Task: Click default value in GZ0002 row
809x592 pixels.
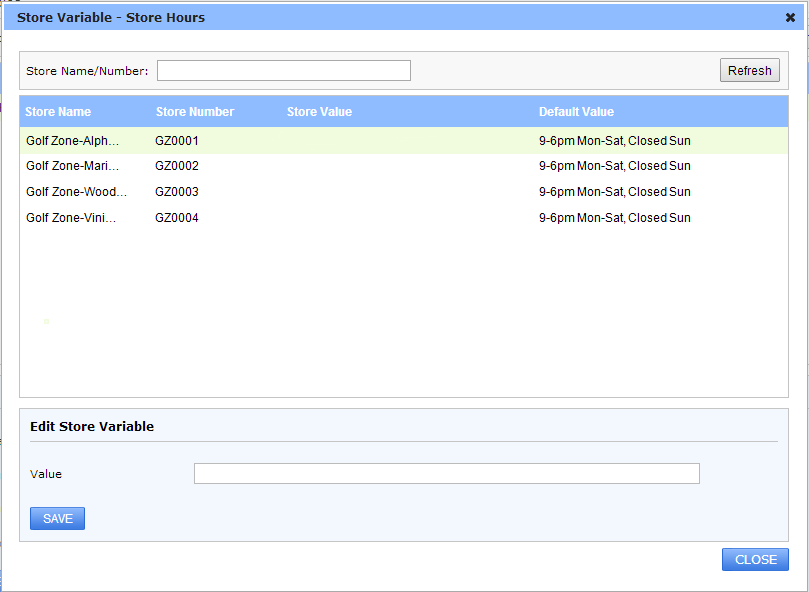Action: click(x=614, y=166)
